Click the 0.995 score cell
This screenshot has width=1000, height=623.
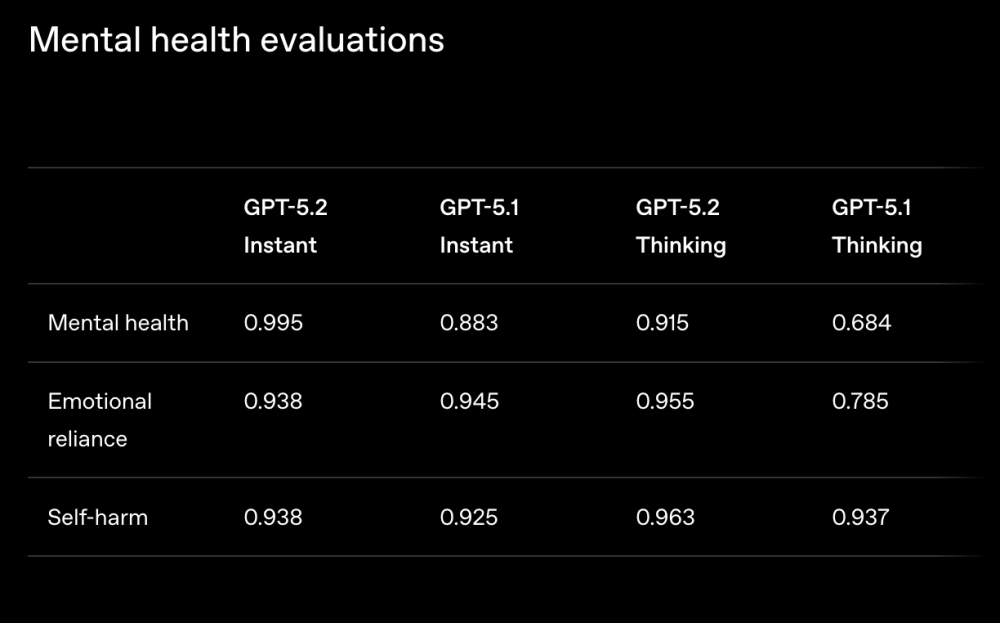point(273,323)
